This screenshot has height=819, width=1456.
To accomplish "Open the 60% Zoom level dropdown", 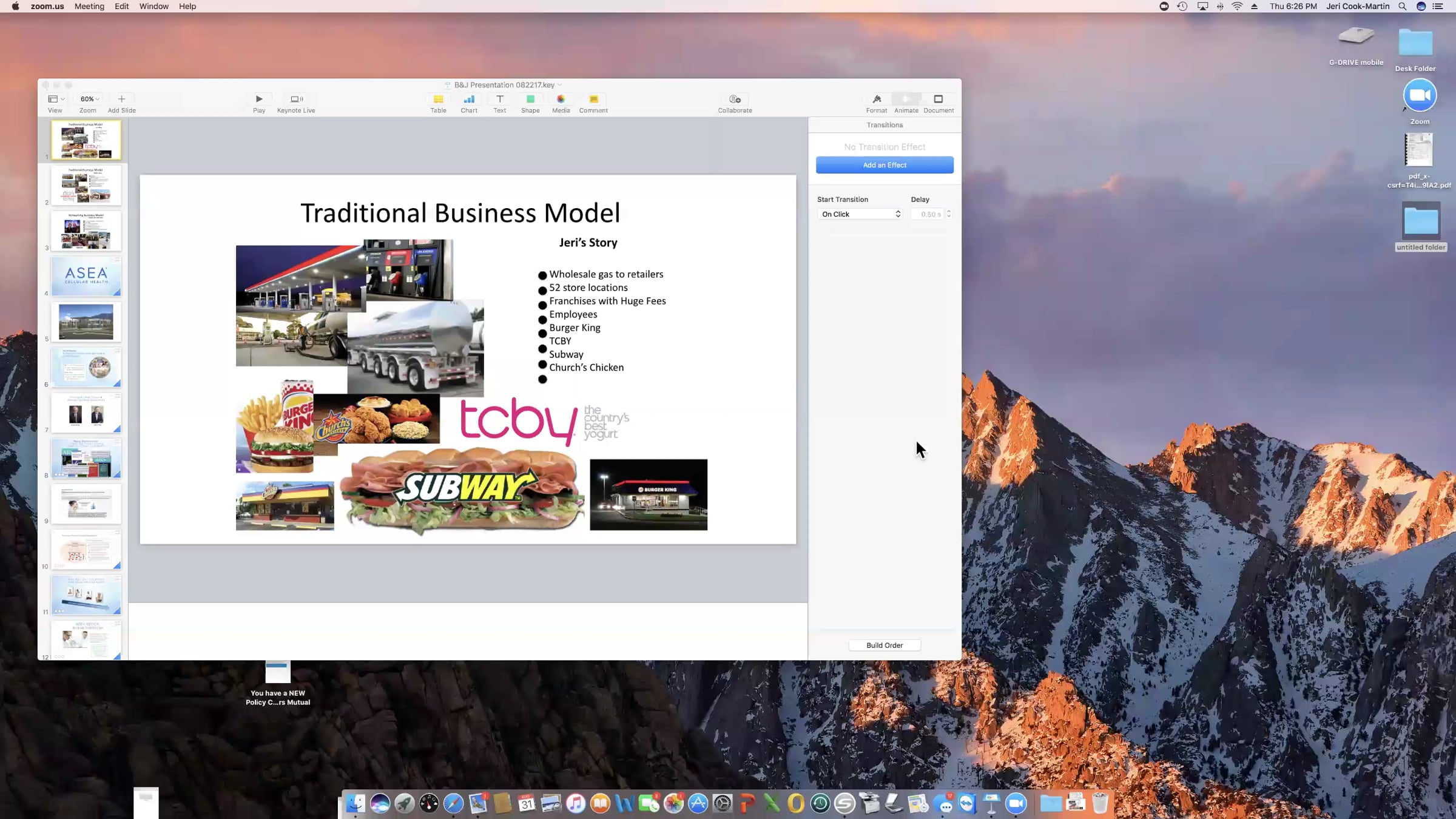I will click(x=89, y=99).
